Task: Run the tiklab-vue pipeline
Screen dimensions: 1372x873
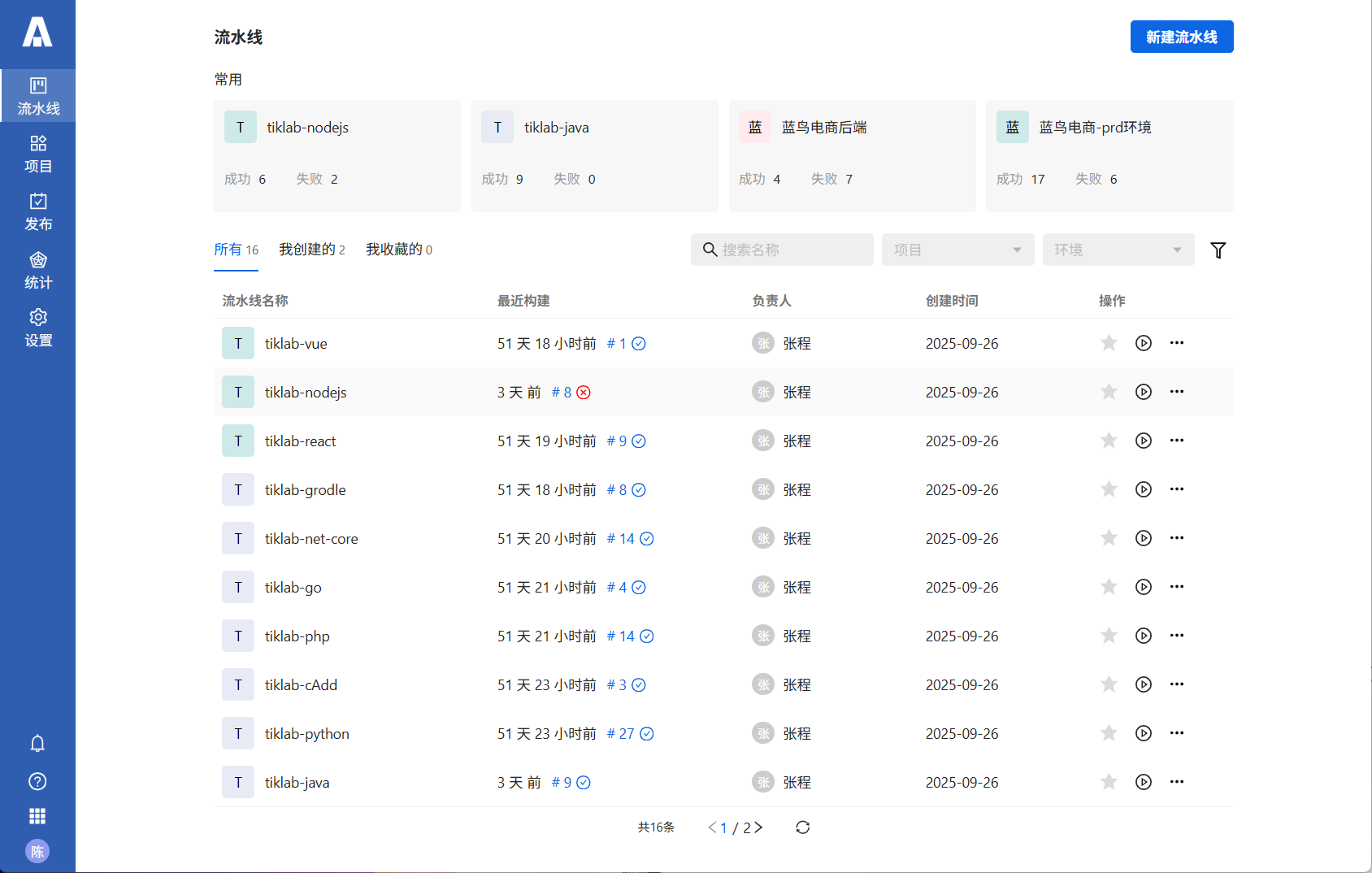Action: tap(1143, 343)
